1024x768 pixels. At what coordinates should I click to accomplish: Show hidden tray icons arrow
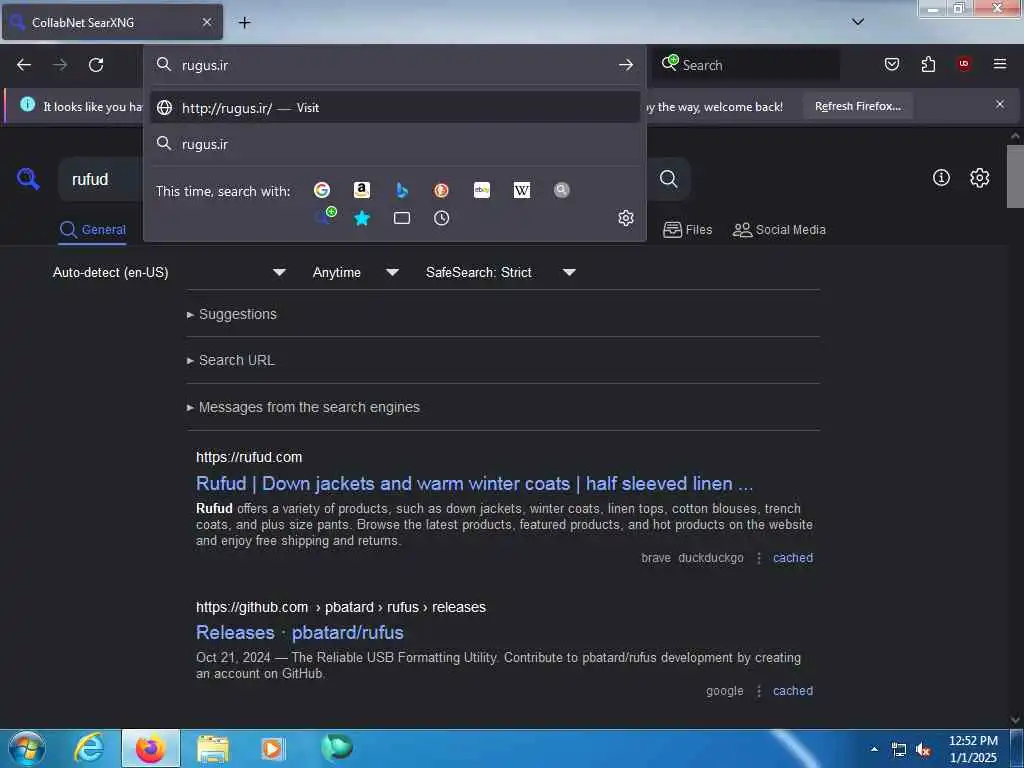point(874,749)
